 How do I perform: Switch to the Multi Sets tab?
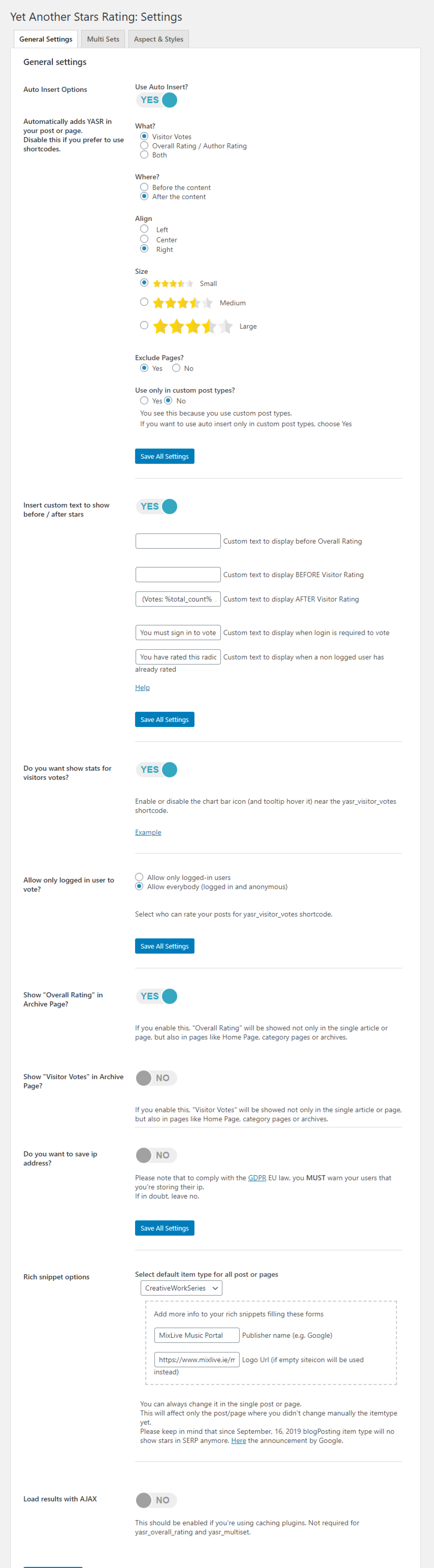point(103,39)
